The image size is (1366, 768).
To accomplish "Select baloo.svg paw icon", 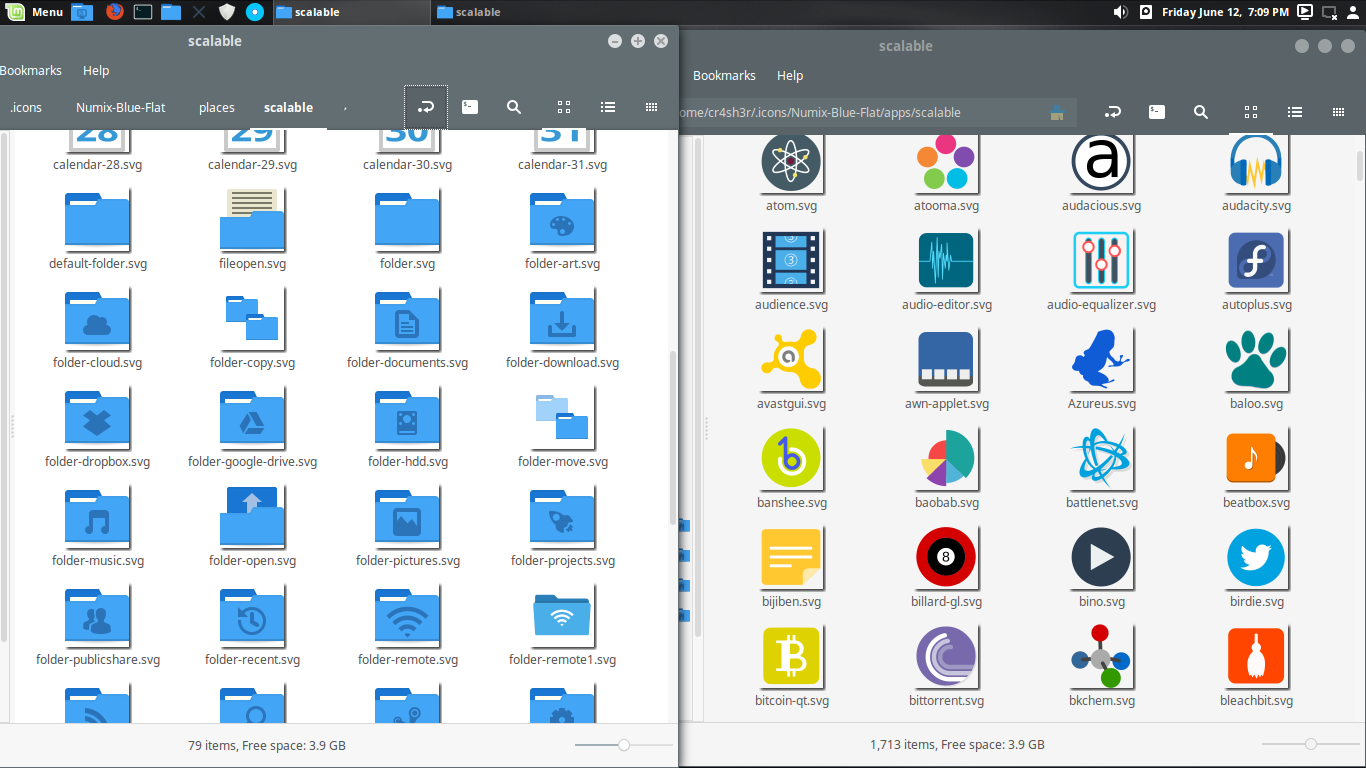I will point(1256,361).
